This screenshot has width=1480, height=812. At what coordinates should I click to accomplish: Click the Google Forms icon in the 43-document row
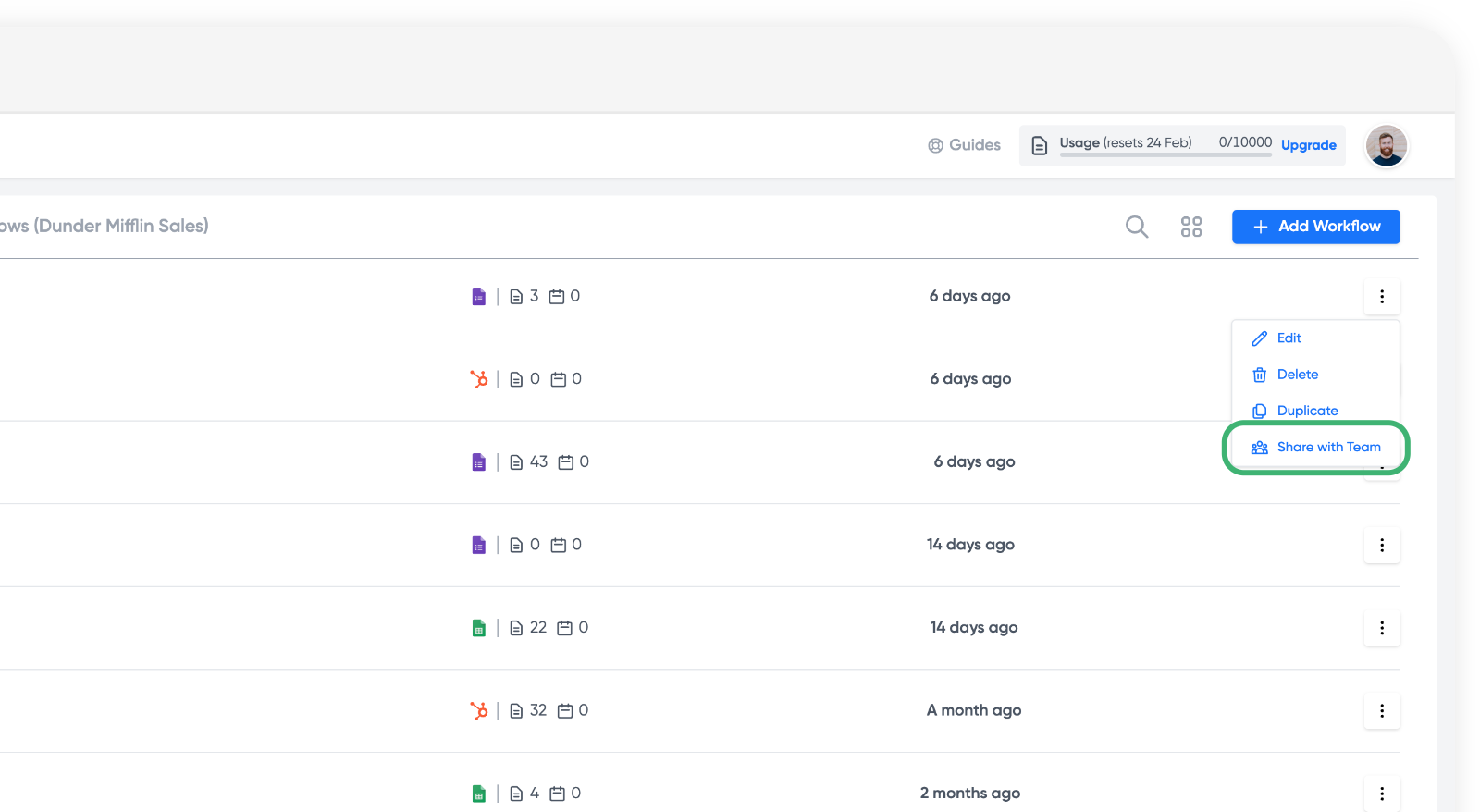coord(478,461)
